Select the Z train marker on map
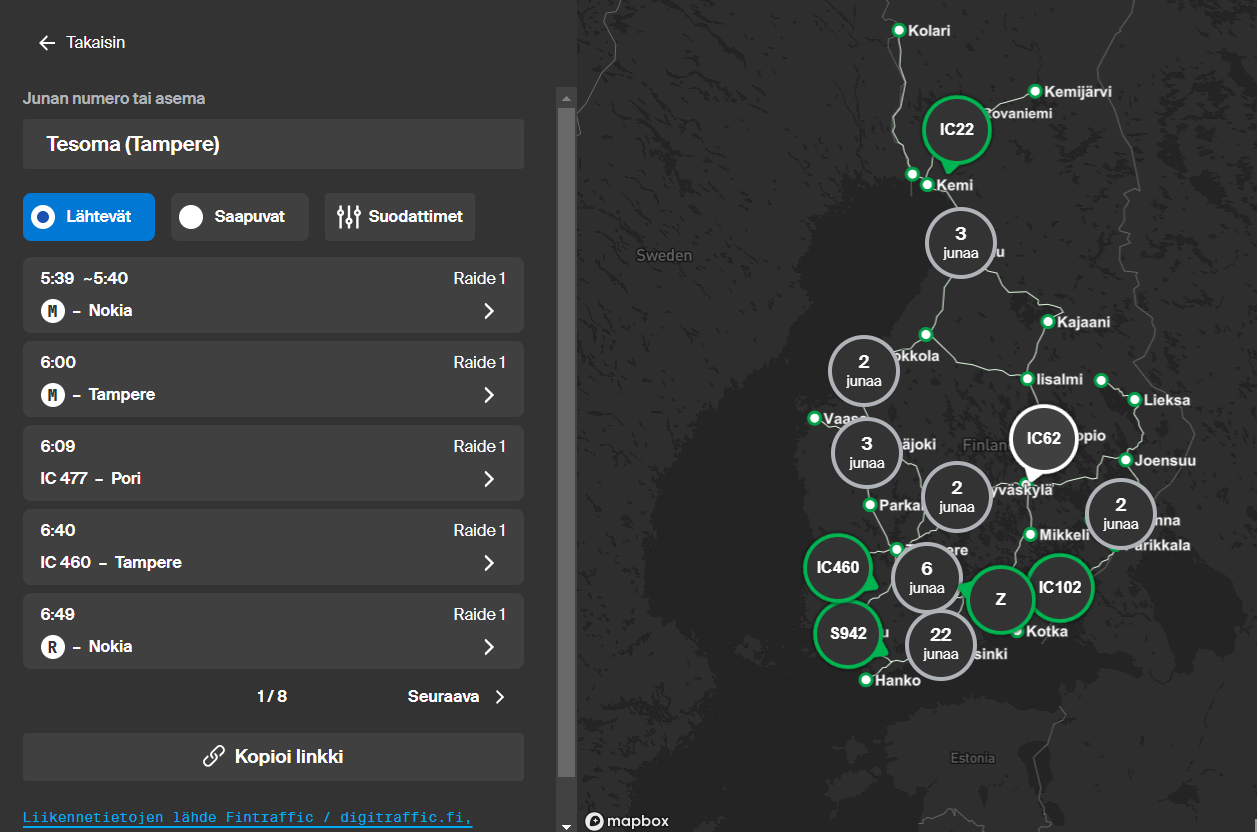The width and height of the screenshot is (1257, 832). click(1000, 599)
